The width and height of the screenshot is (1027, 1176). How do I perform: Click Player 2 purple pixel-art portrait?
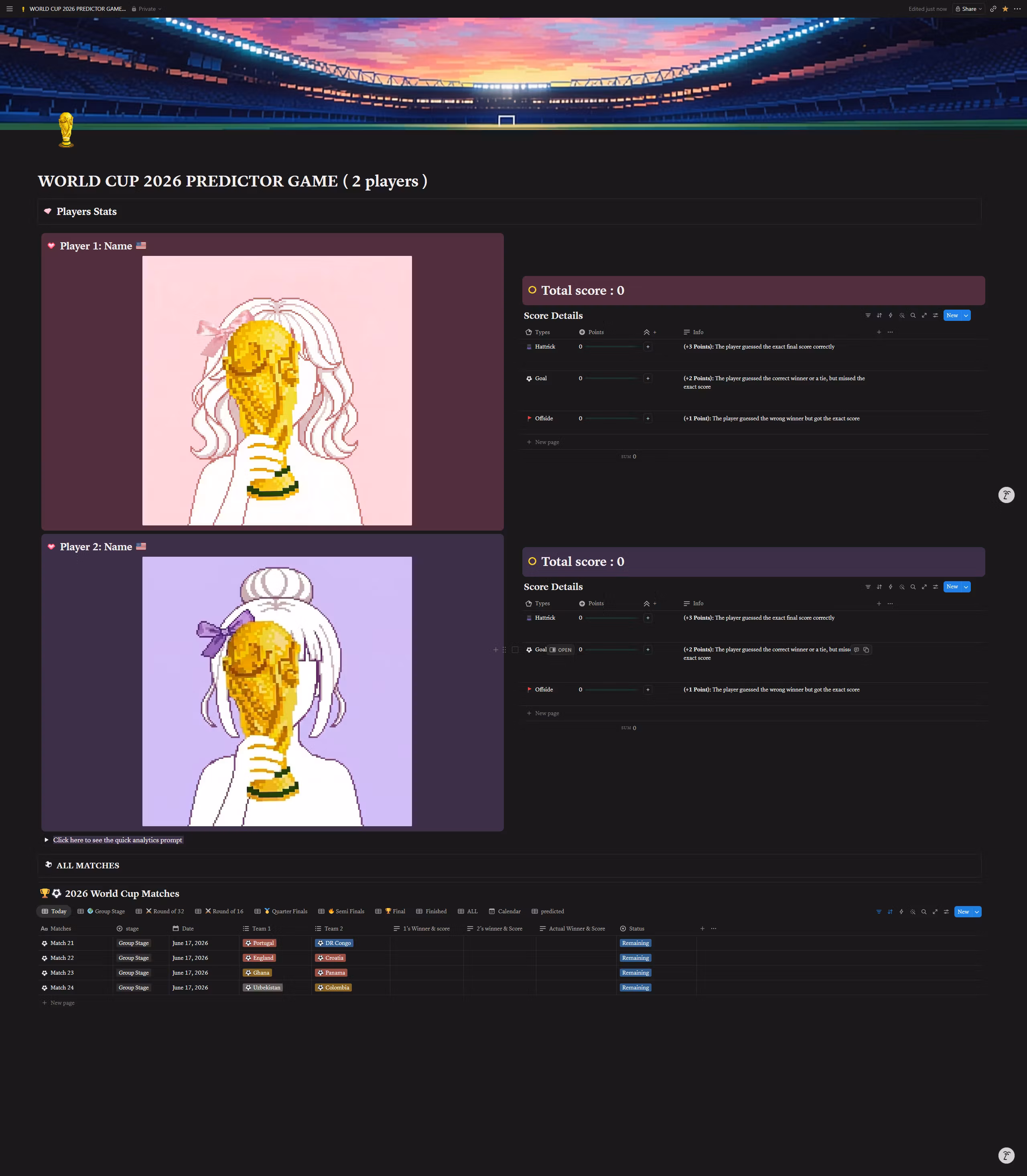tap(277, 691)
